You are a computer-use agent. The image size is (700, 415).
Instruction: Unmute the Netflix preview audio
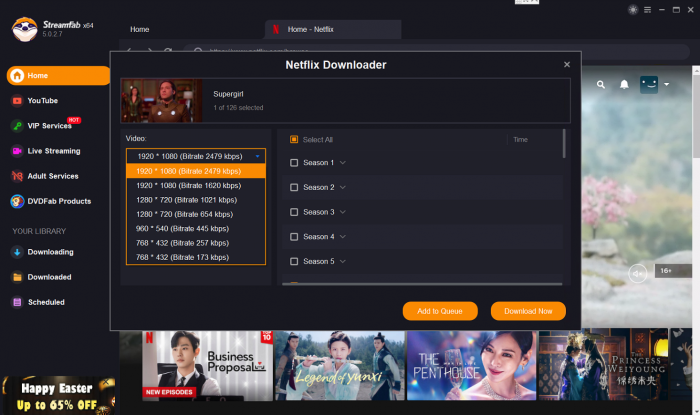(x=638, y=273)
